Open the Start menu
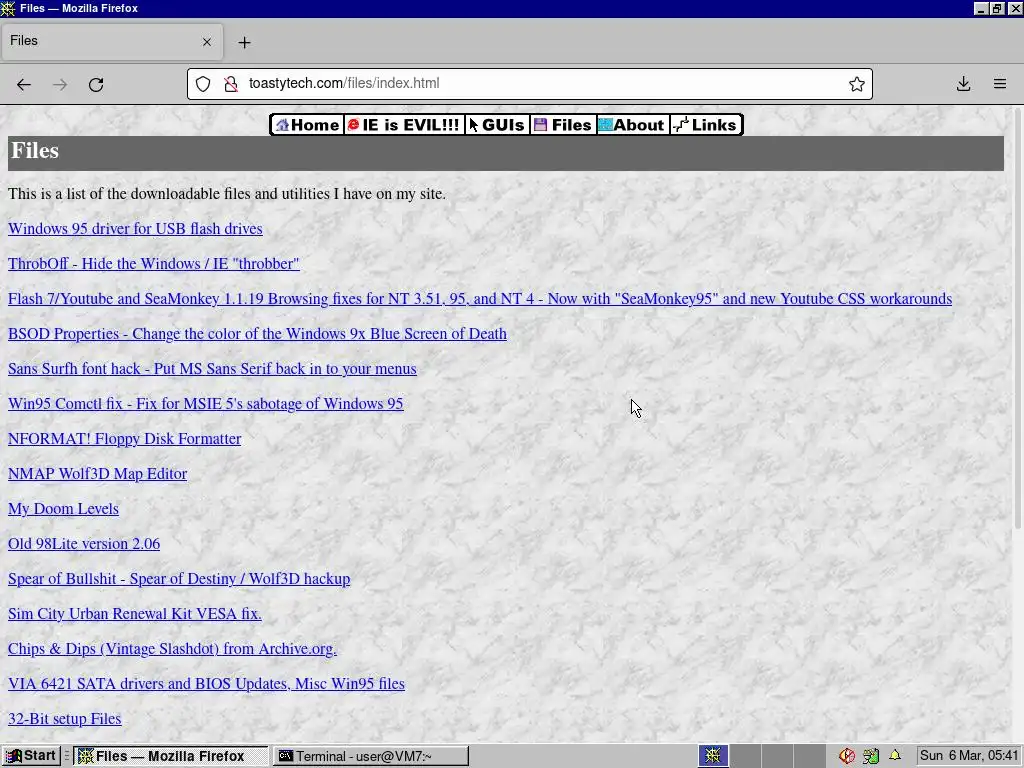Image resolution: width=1024 pixels, height=768 pixels. [x=31, y=756]
